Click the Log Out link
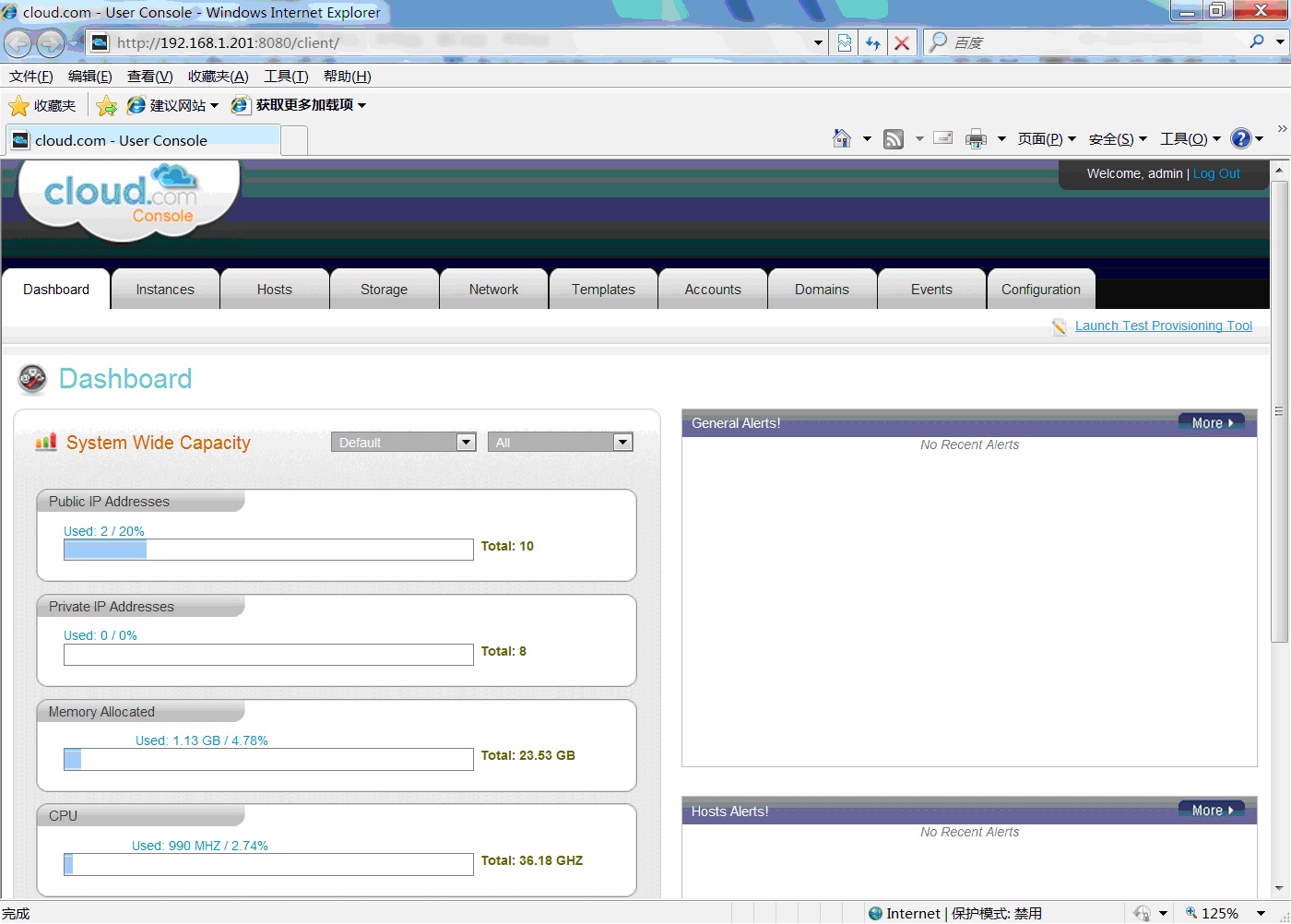The image size is (1291, 924). [1216, 173]
